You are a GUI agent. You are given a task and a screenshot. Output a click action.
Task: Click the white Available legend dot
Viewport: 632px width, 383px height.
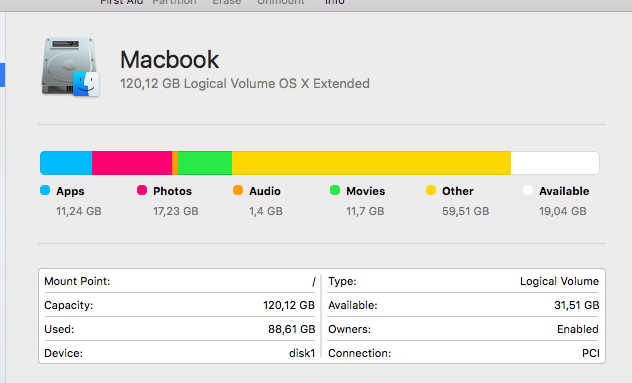pos(528,190)
